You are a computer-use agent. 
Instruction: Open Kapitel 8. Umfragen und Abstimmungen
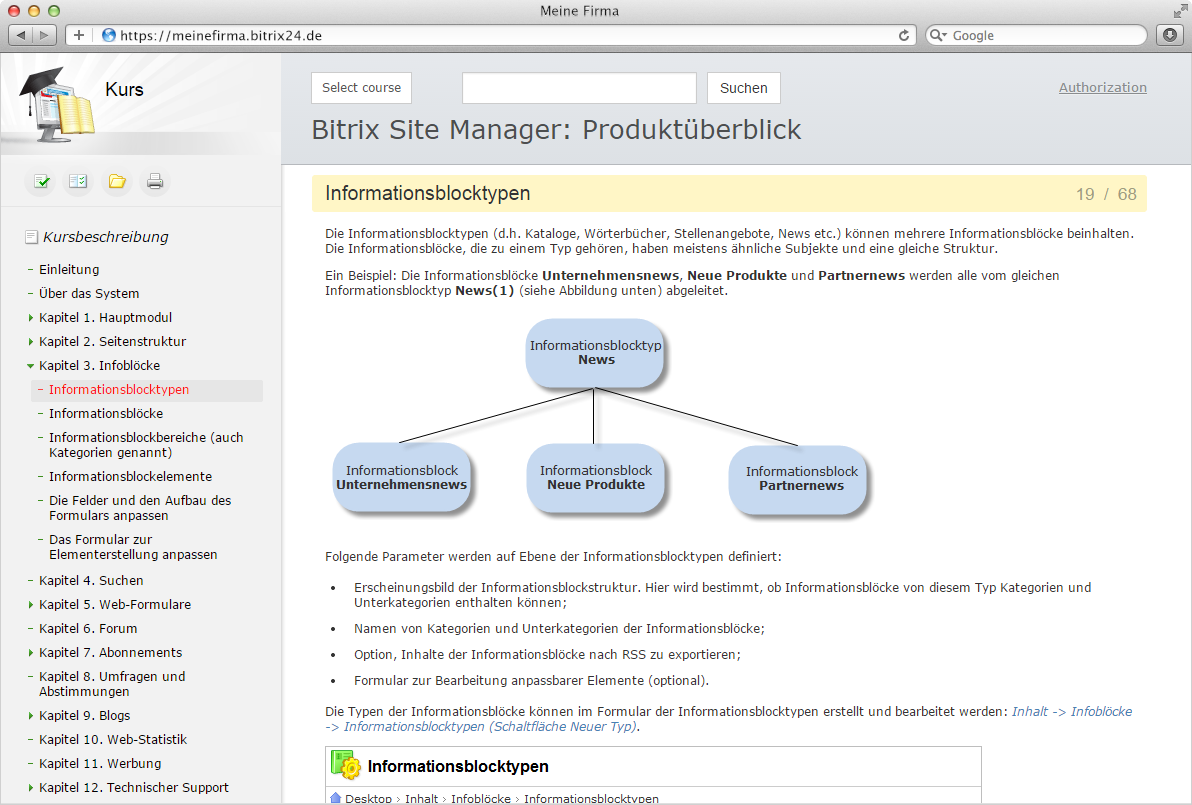tap(113, 684)
